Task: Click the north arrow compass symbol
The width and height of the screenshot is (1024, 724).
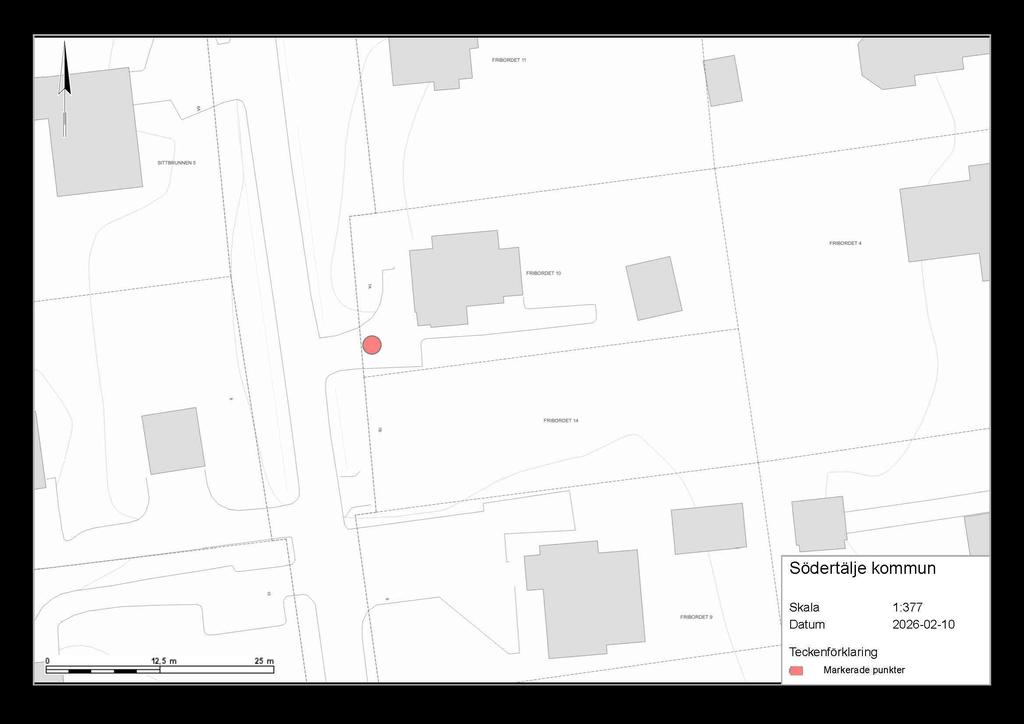Action: pos(65,88)
